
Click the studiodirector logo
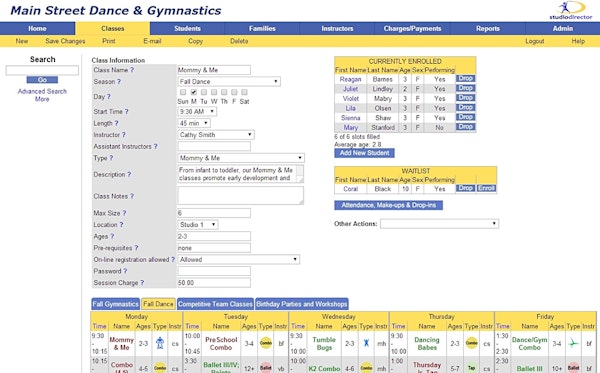tap(571, 10)
